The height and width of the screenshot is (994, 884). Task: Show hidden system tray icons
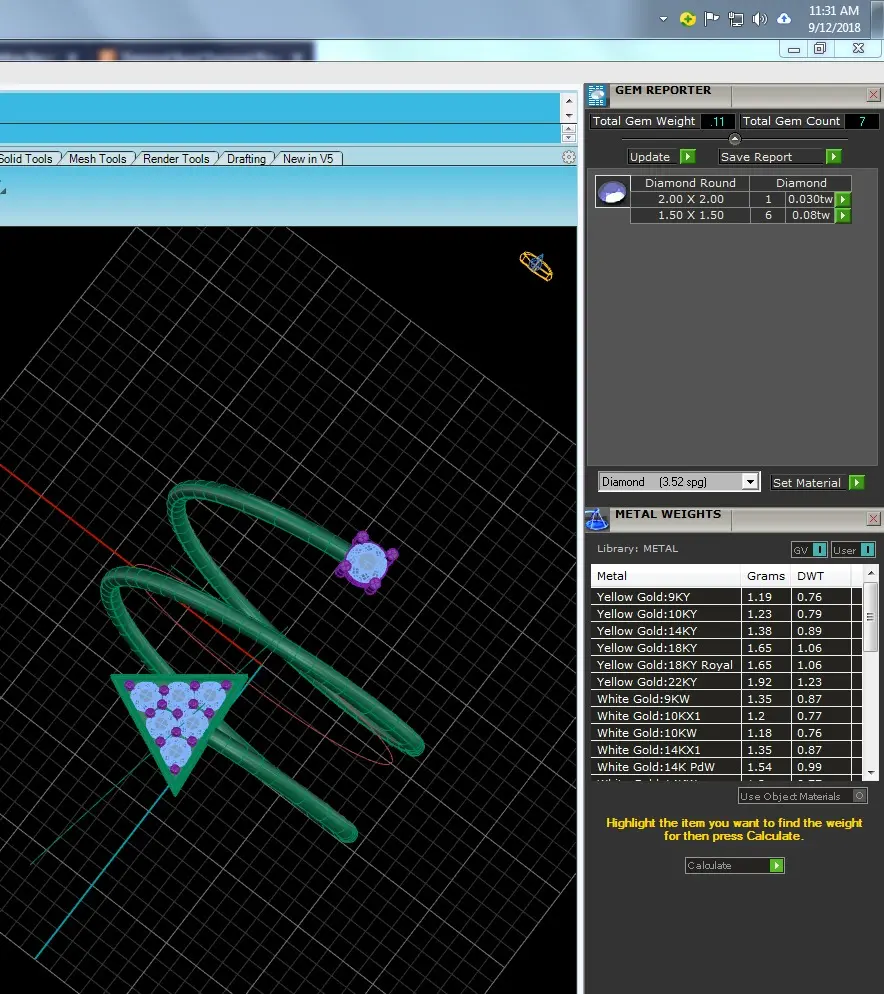[663, 19]
